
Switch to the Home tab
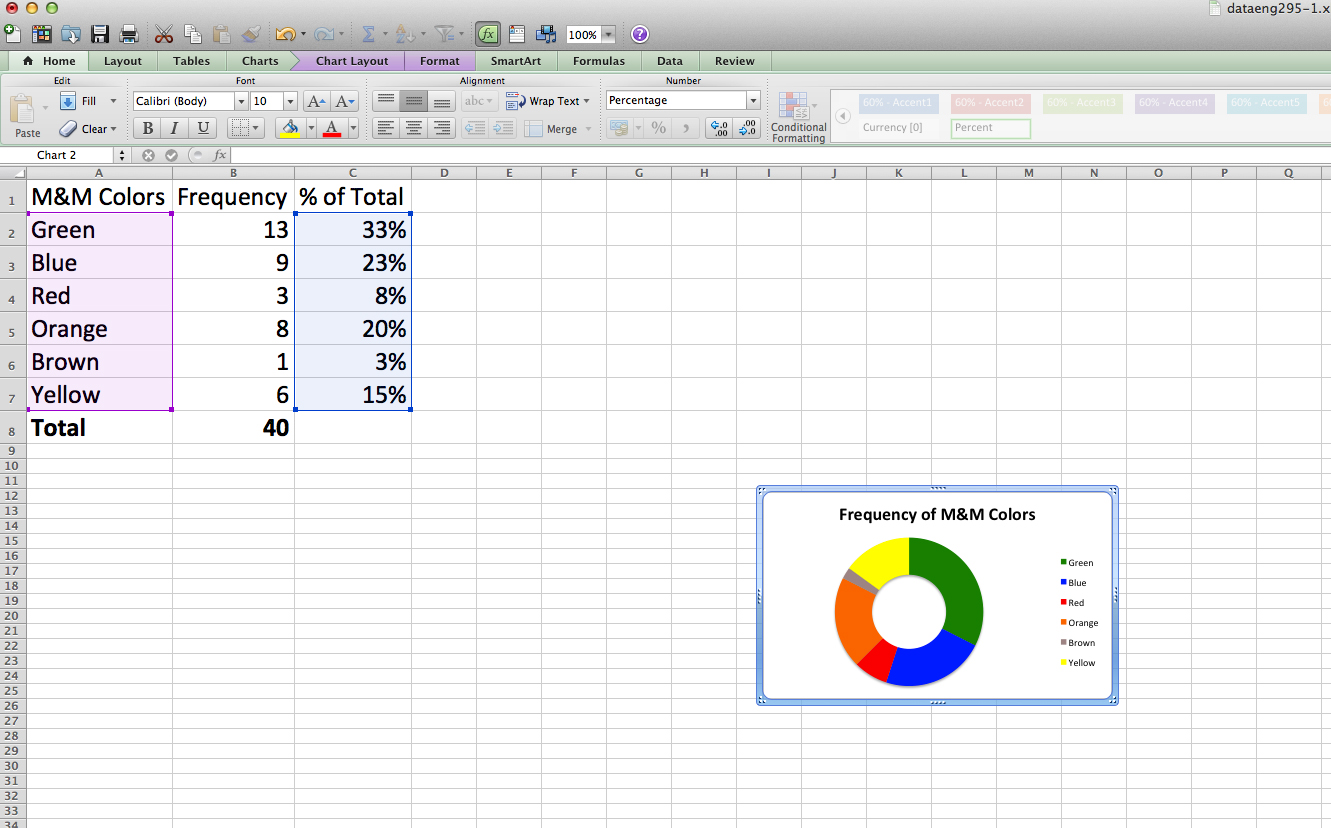pyautogui.click(x=49, y=61)
